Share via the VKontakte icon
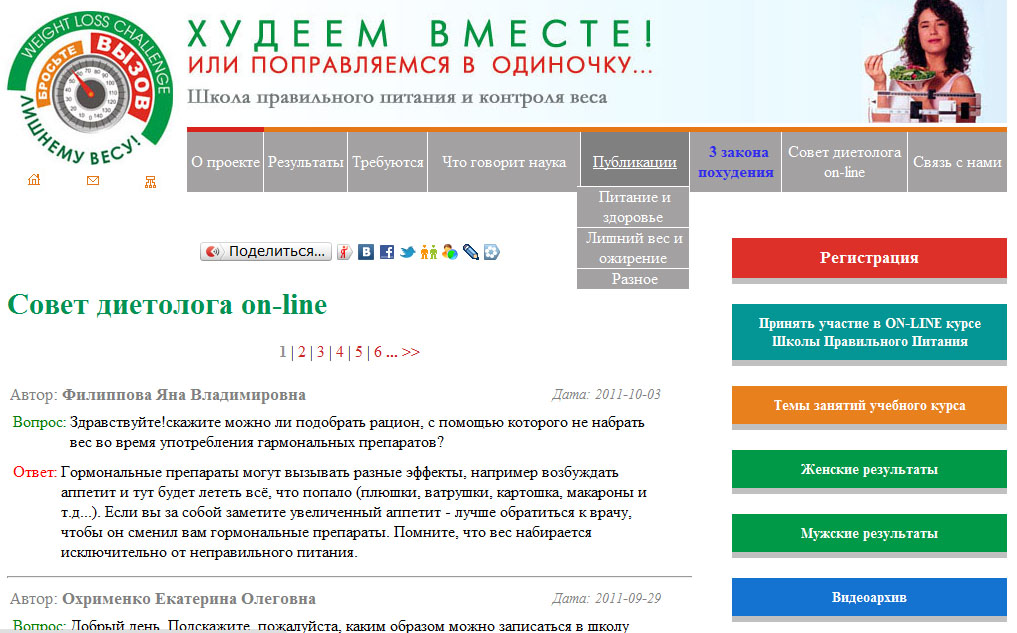The image size is (1017, 633). (366, 252)
